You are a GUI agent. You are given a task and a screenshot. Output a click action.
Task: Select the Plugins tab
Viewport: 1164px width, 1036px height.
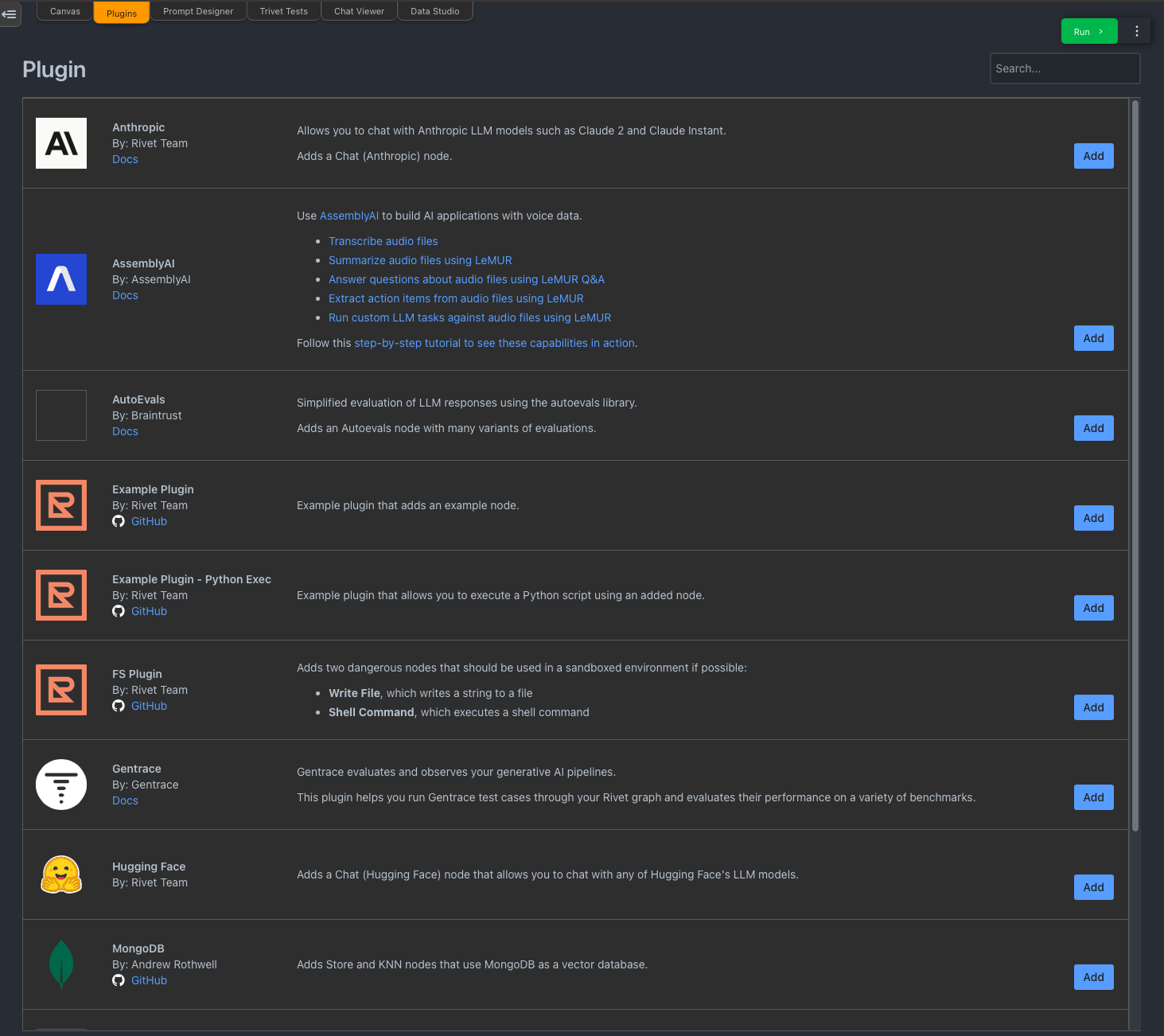click(x=122, y=14)
